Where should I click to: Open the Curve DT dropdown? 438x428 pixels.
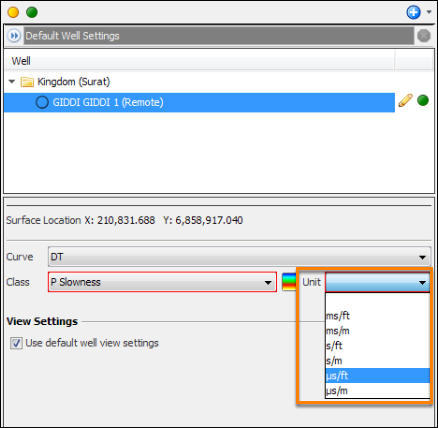pos(239,257)
